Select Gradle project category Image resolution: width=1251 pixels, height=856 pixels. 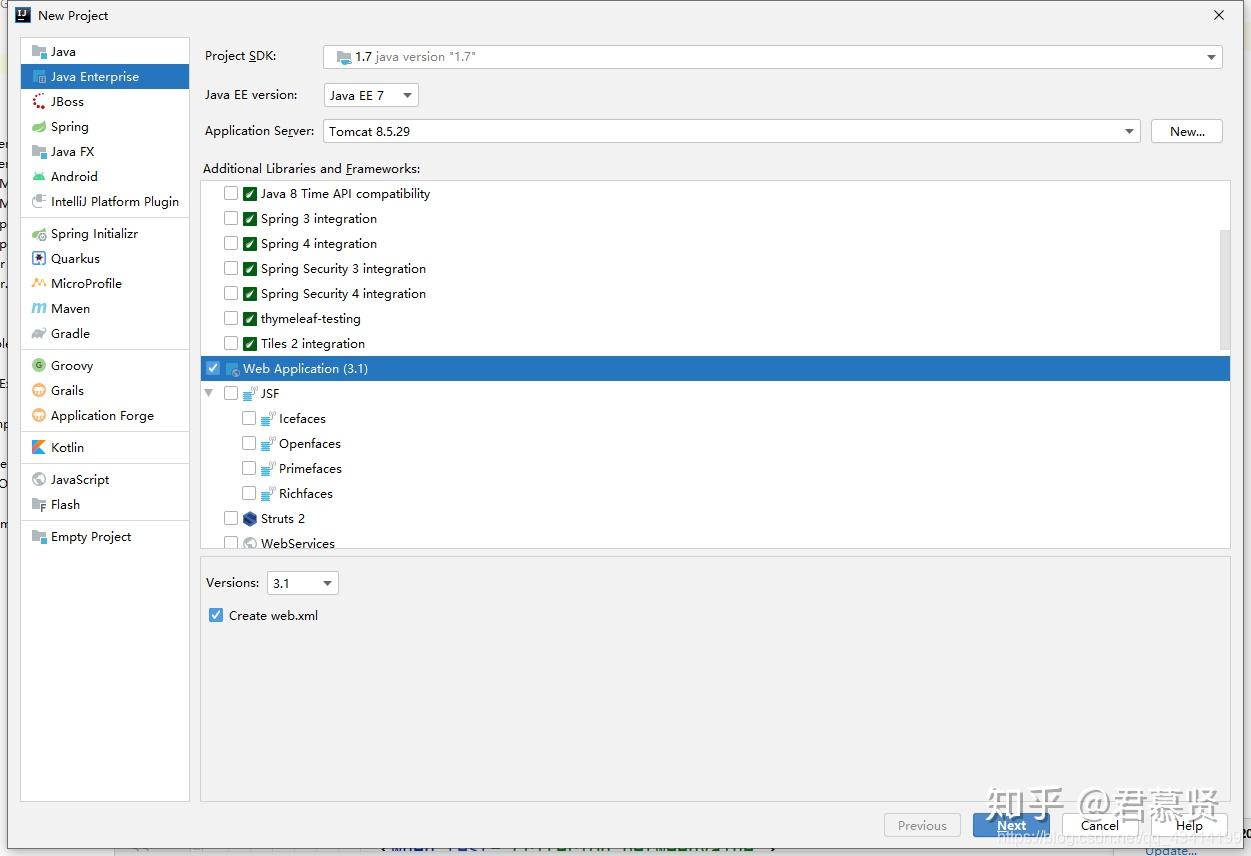click(x=105, y=334)
